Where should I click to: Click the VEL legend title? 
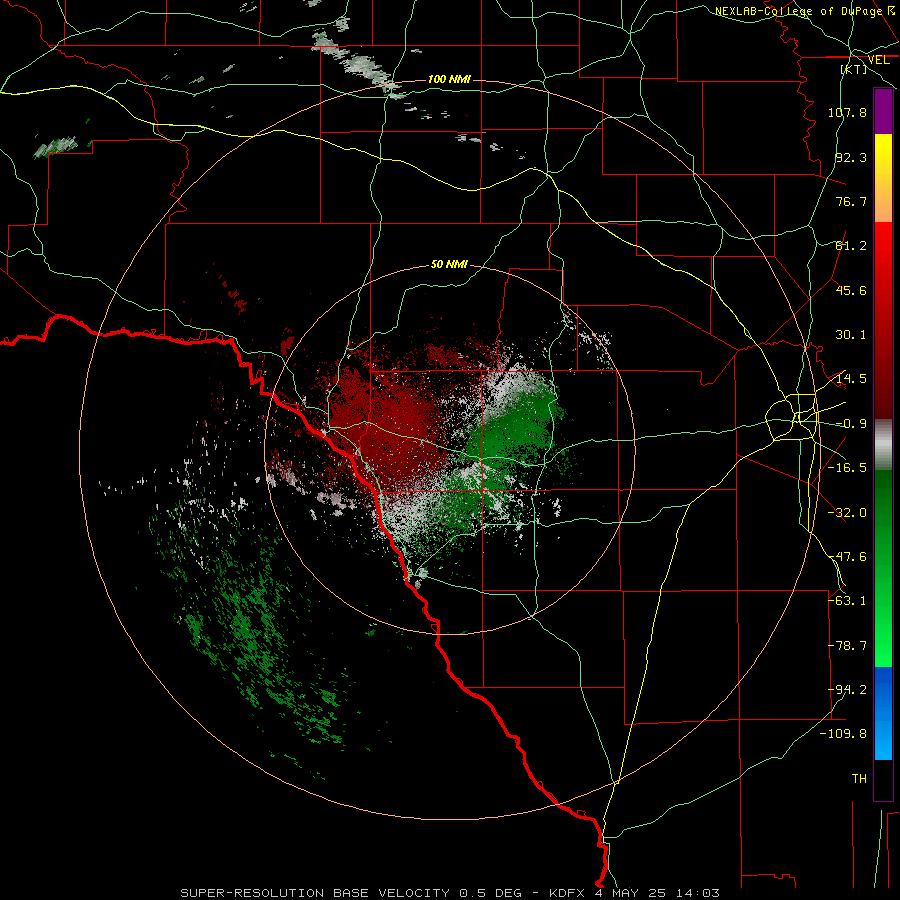[878, 60]
